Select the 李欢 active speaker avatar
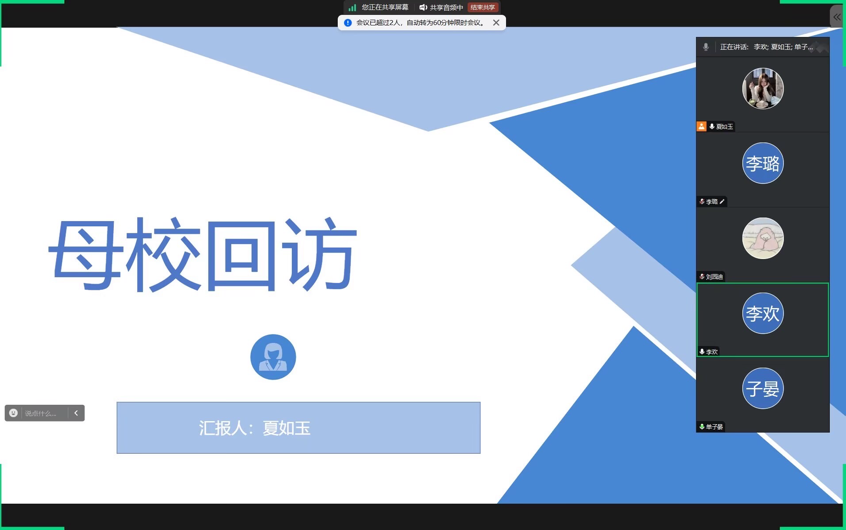The width and height of the screenshot is (846, 530). coord(762,314)
